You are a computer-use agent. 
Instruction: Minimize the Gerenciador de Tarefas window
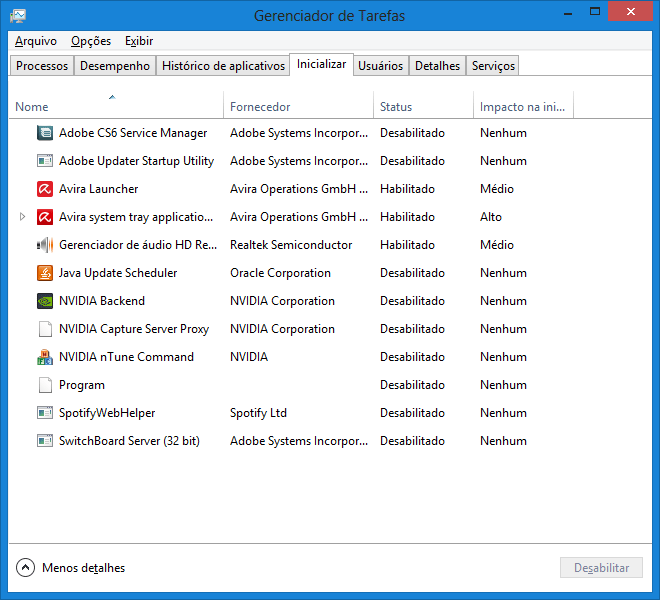click(x=568, y=12)
